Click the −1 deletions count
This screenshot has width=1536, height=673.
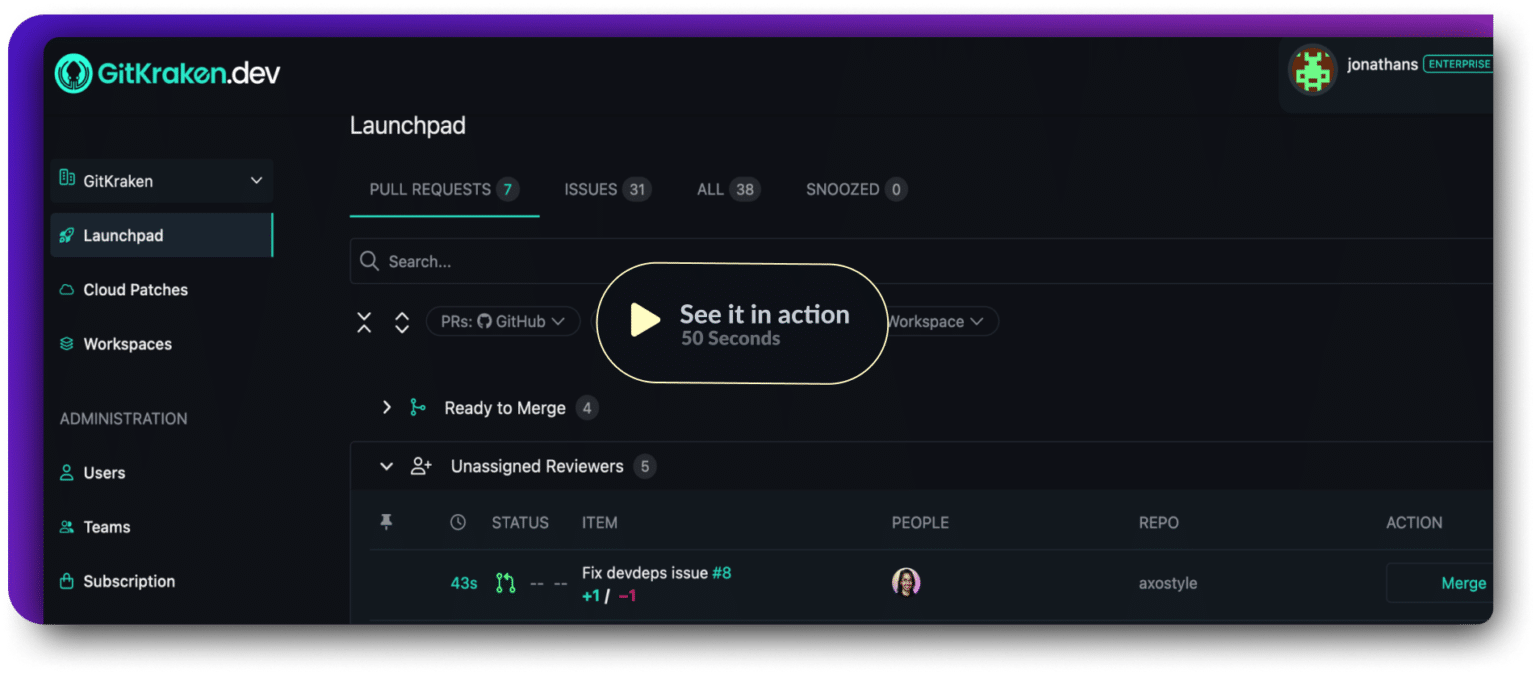(x=627, y=596)
